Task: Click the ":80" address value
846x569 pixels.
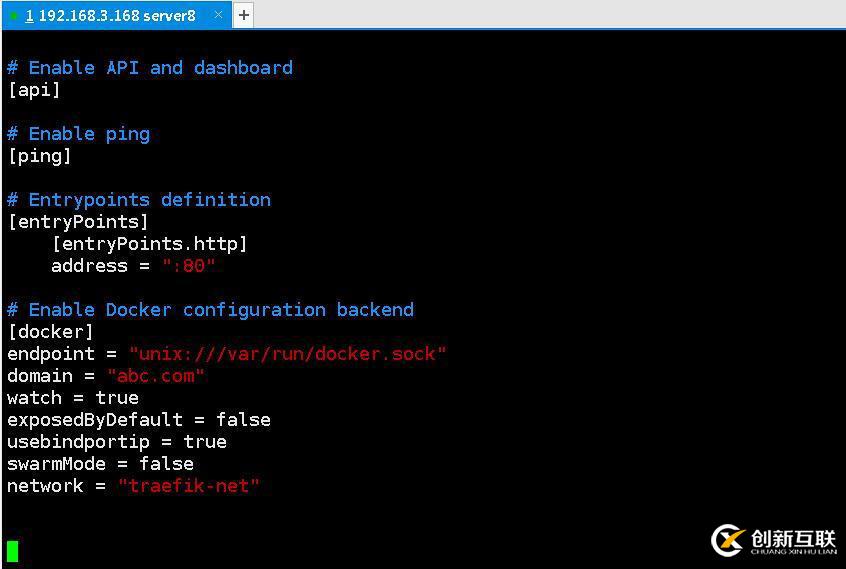Action: tap(188, 266)
